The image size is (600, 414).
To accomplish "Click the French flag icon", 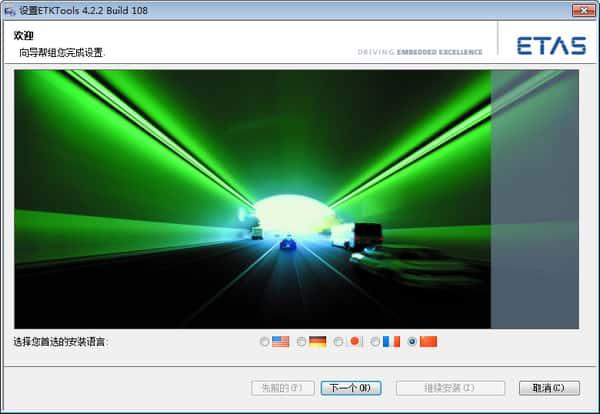I will 391,341.
